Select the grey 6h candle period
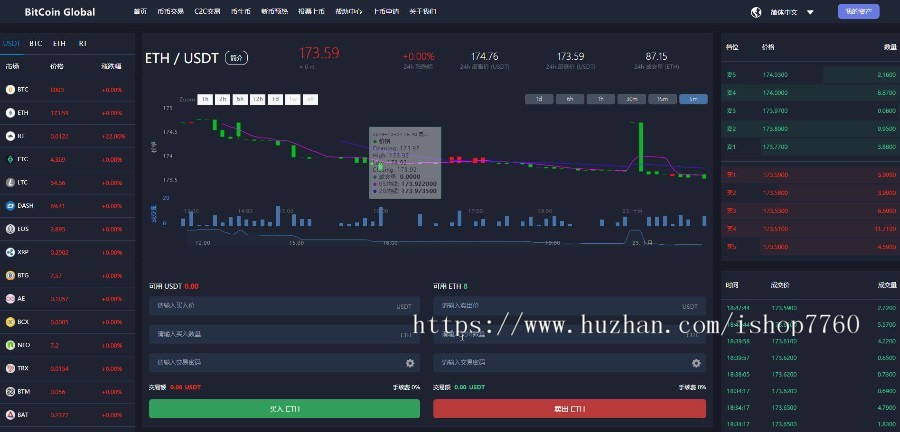 tap(570, 99)
